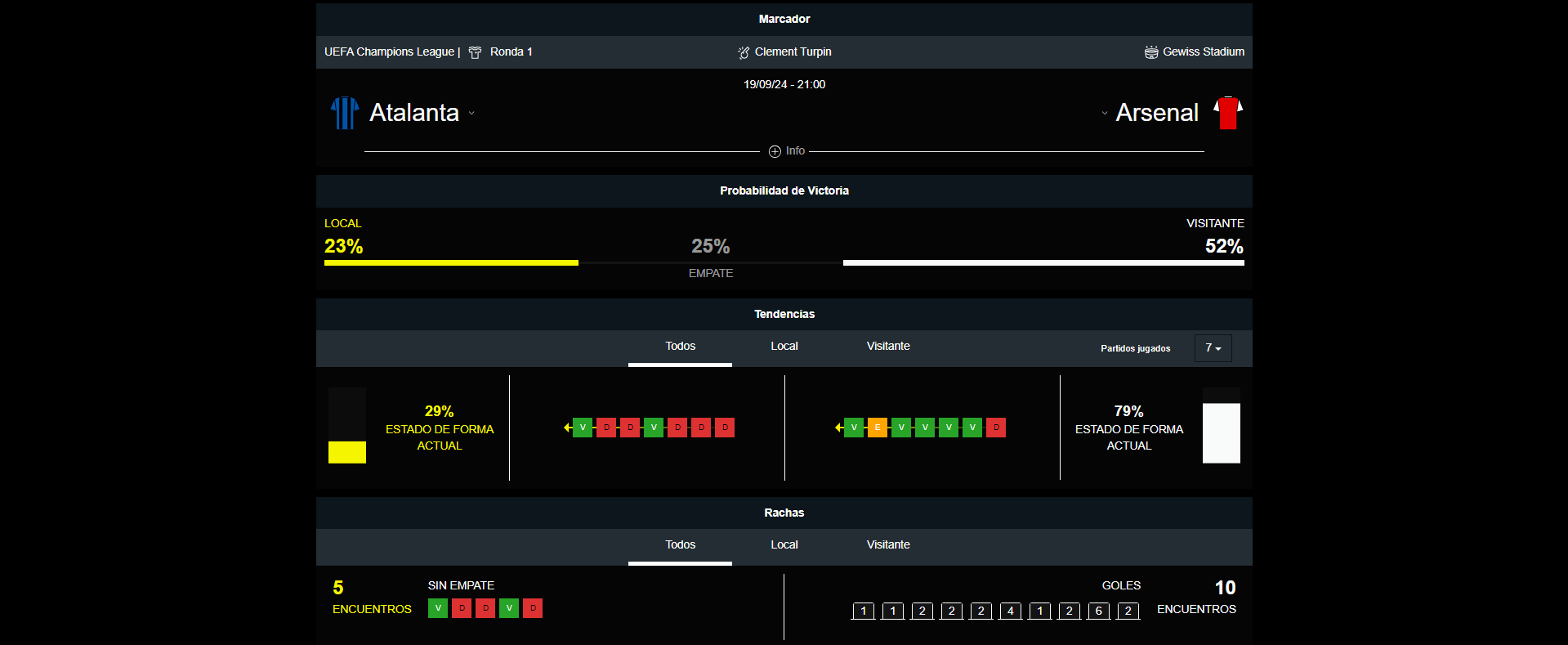This screenshot has width=1568, height=645.
Task: Click the 25% draw probability value
Action: point(711,246)
